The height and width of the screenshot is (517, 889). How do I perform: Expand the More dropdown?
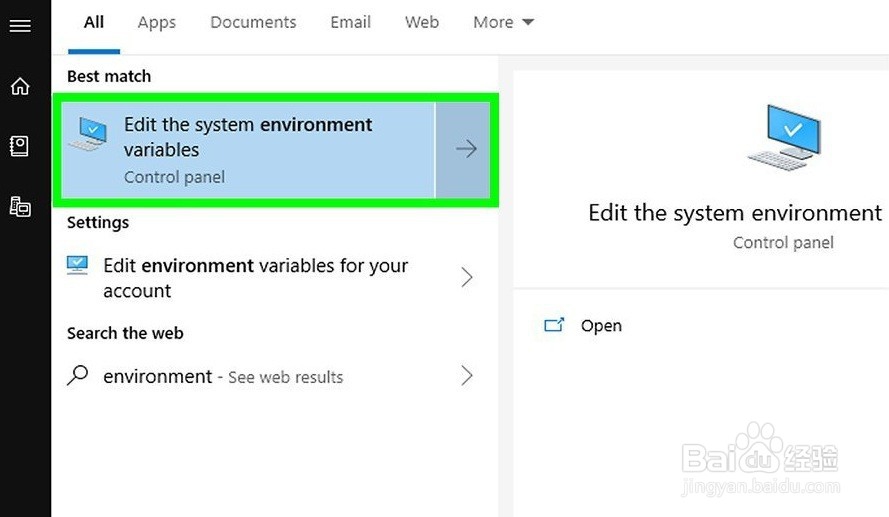click(503, 22)
